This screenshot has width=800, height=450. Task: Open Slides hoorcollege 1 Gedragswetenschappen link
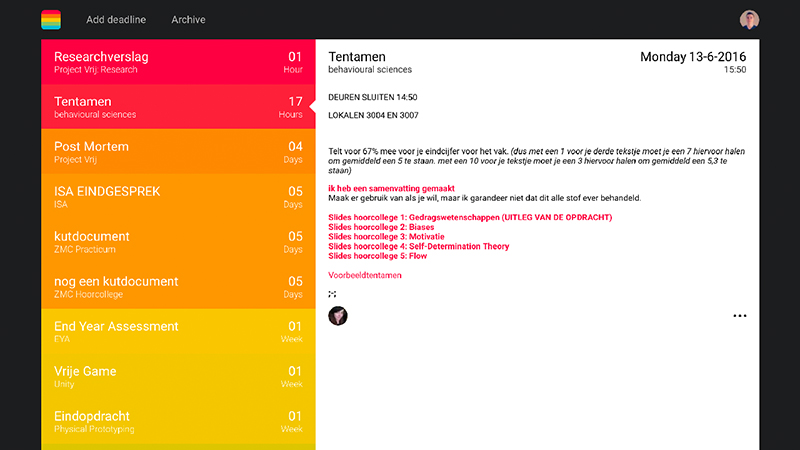tap(470, 217)
